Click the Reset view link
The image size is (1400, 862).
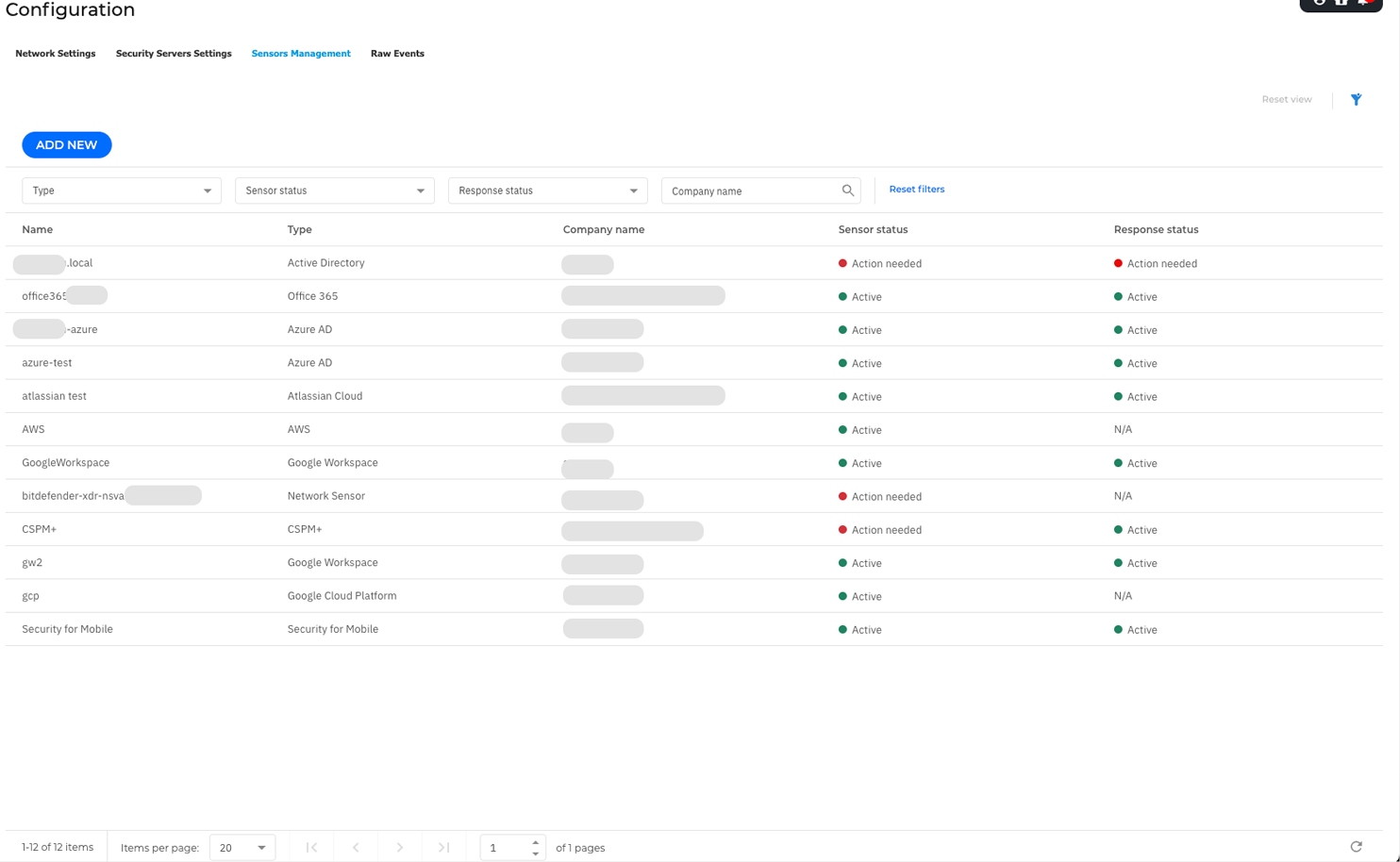tap(1287, 99)
